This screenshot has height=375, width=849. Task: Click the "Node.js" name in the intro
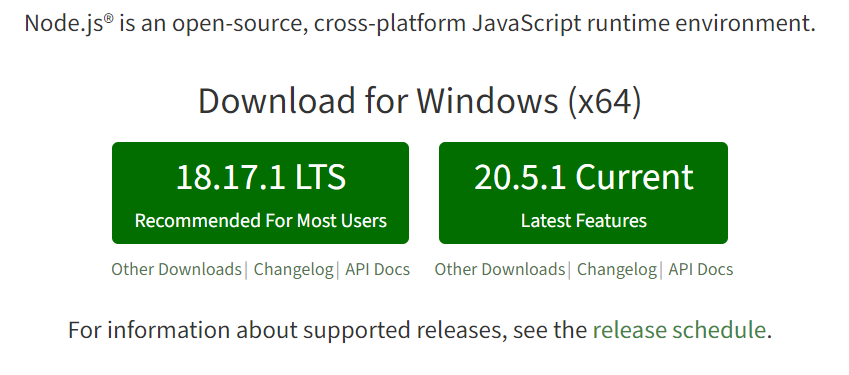pos(64,24)
